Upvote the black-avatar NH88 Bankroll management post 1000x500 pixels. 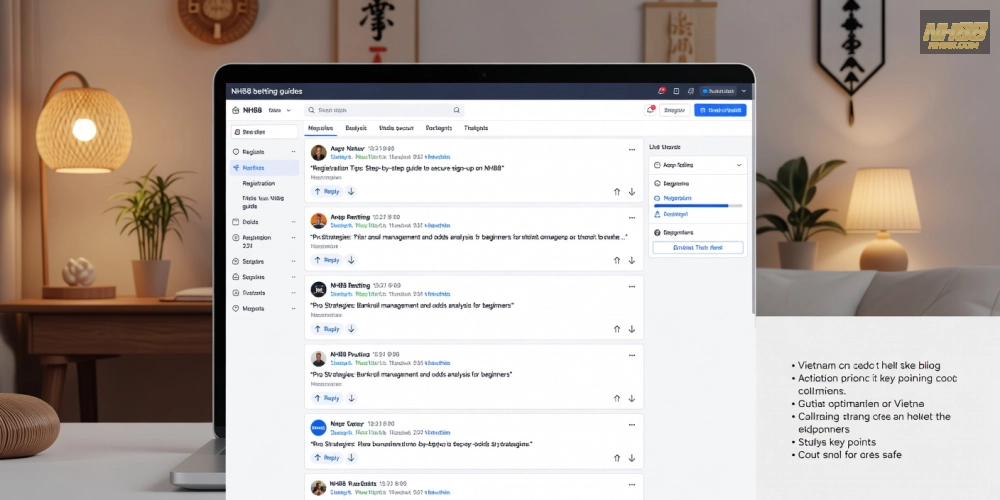[617, 329]
